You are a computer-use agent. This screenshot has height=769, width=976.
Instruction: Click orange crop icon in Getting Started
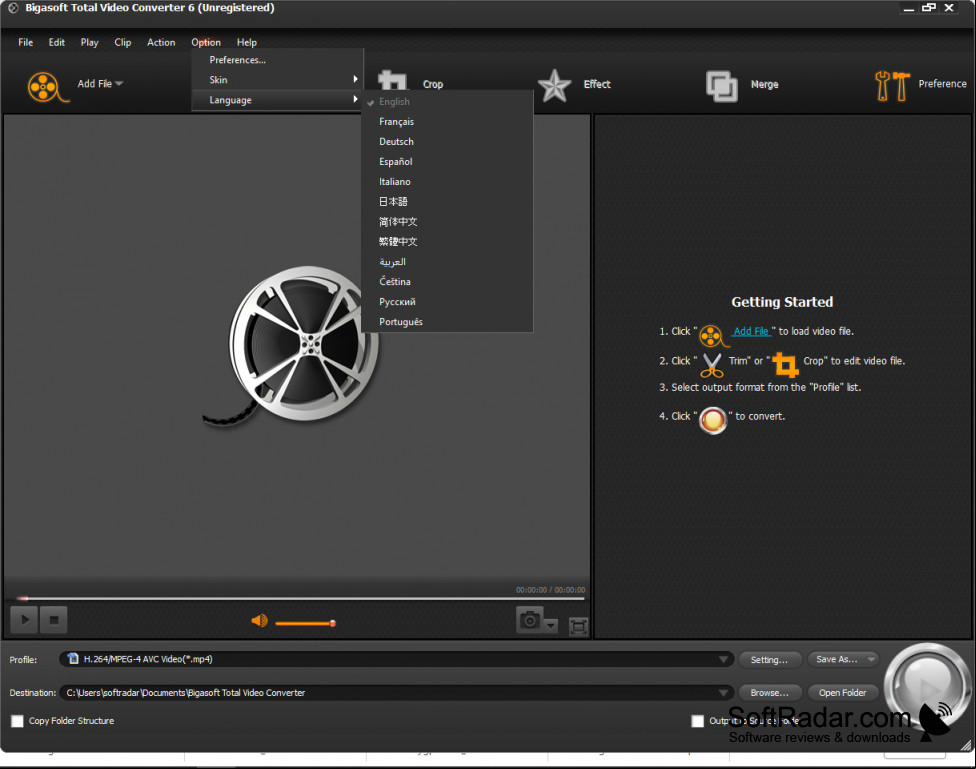point(785,365)
